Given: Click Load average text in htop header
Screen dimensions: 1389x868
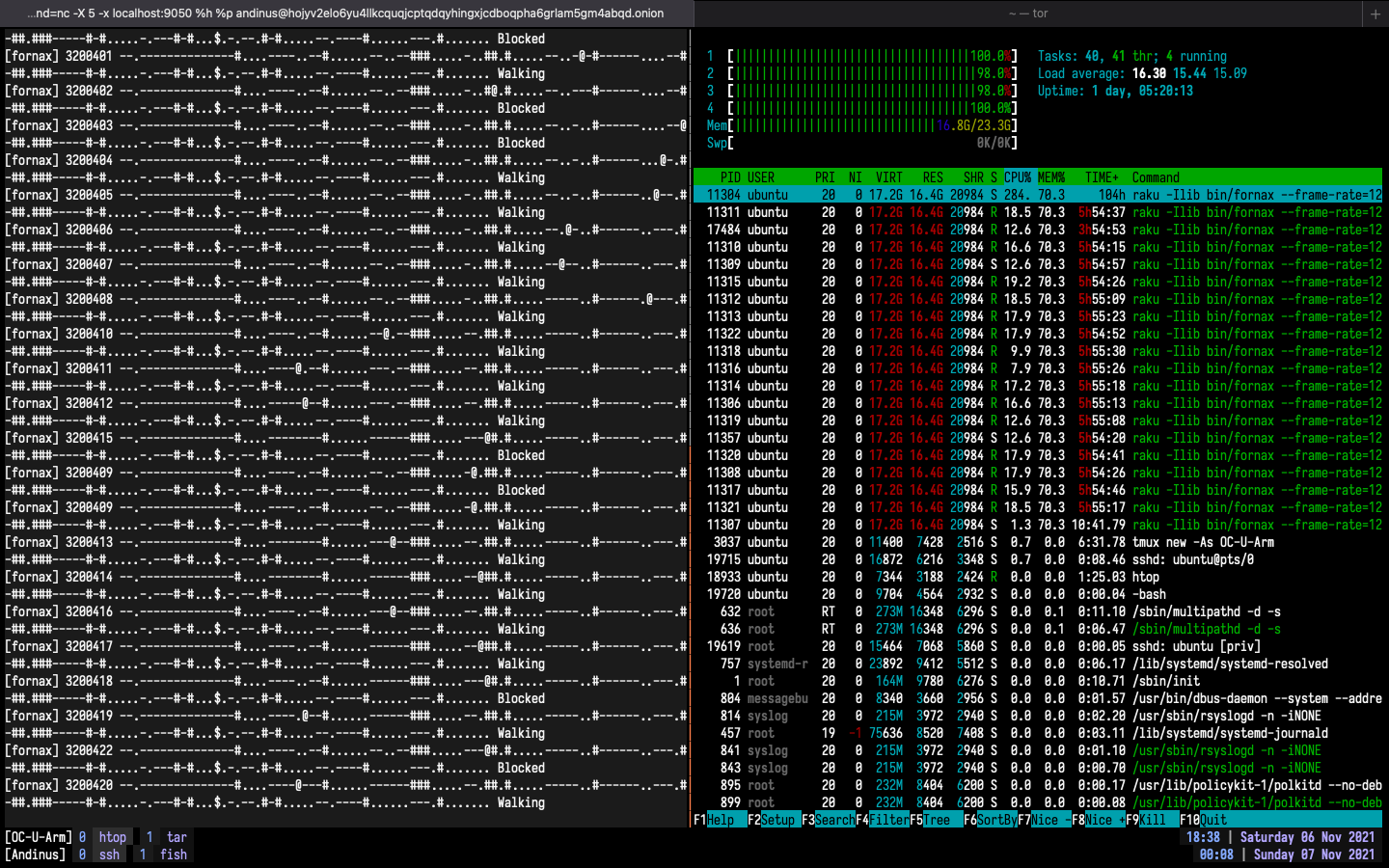Looking at the screenshot, I should [1142, 73].
